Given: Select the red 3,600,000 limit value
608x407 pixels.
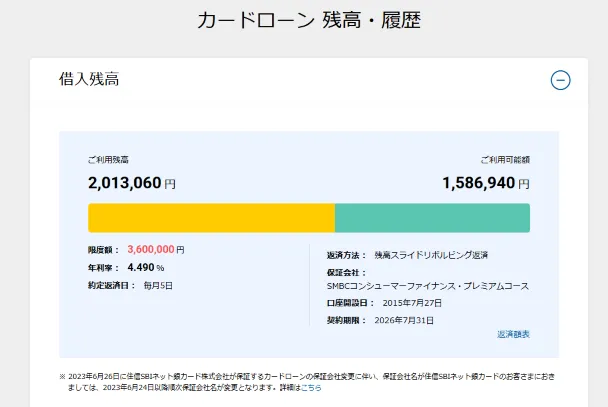Looking at the screenshot, I should point(151,249).
